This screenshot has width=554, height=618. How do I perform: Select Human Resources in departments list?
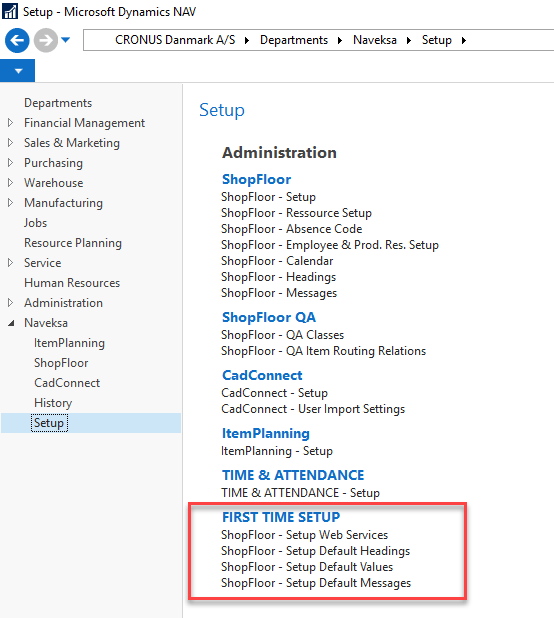[x=72, y=283]
